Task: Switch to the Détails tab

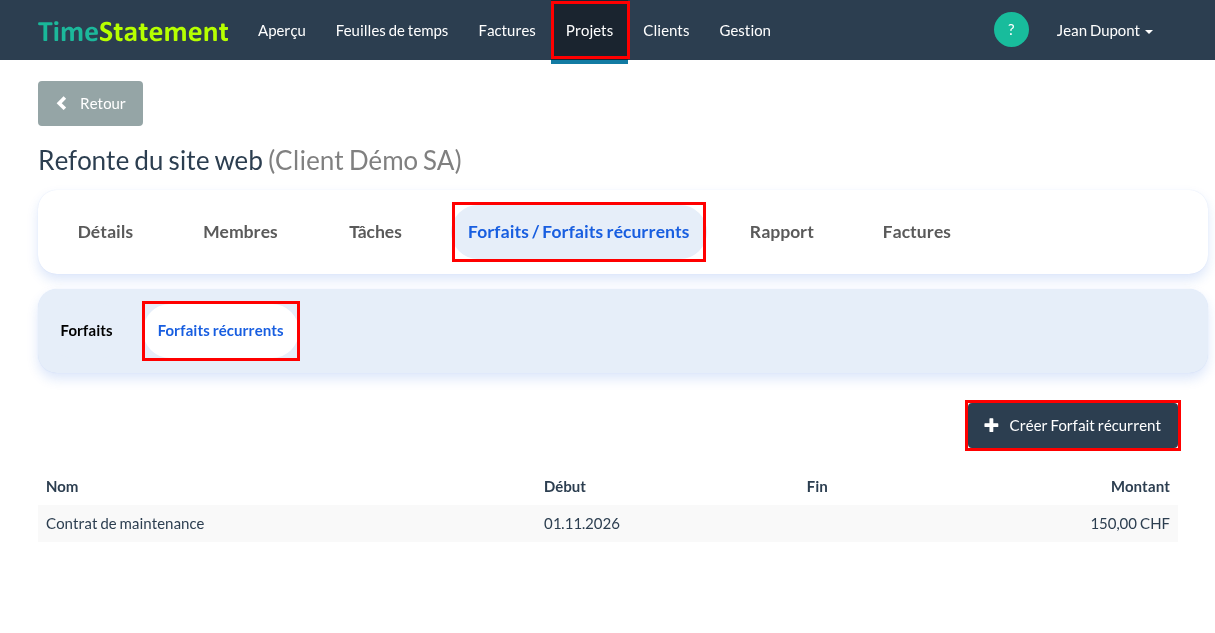Action: tap(105, 232)
